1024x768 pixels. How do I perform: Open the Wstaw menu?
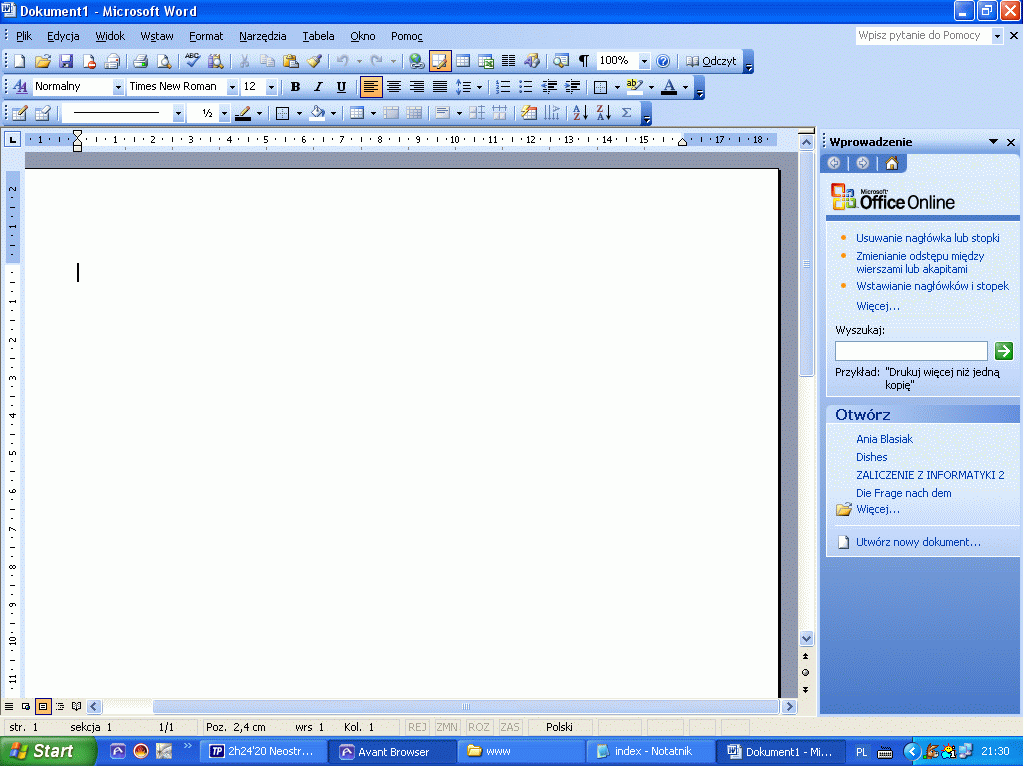[157, 37]
